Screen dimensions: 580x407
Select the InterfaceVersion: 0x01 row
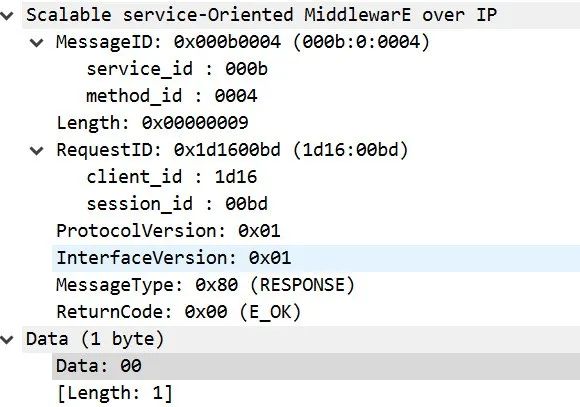[316, 258]
